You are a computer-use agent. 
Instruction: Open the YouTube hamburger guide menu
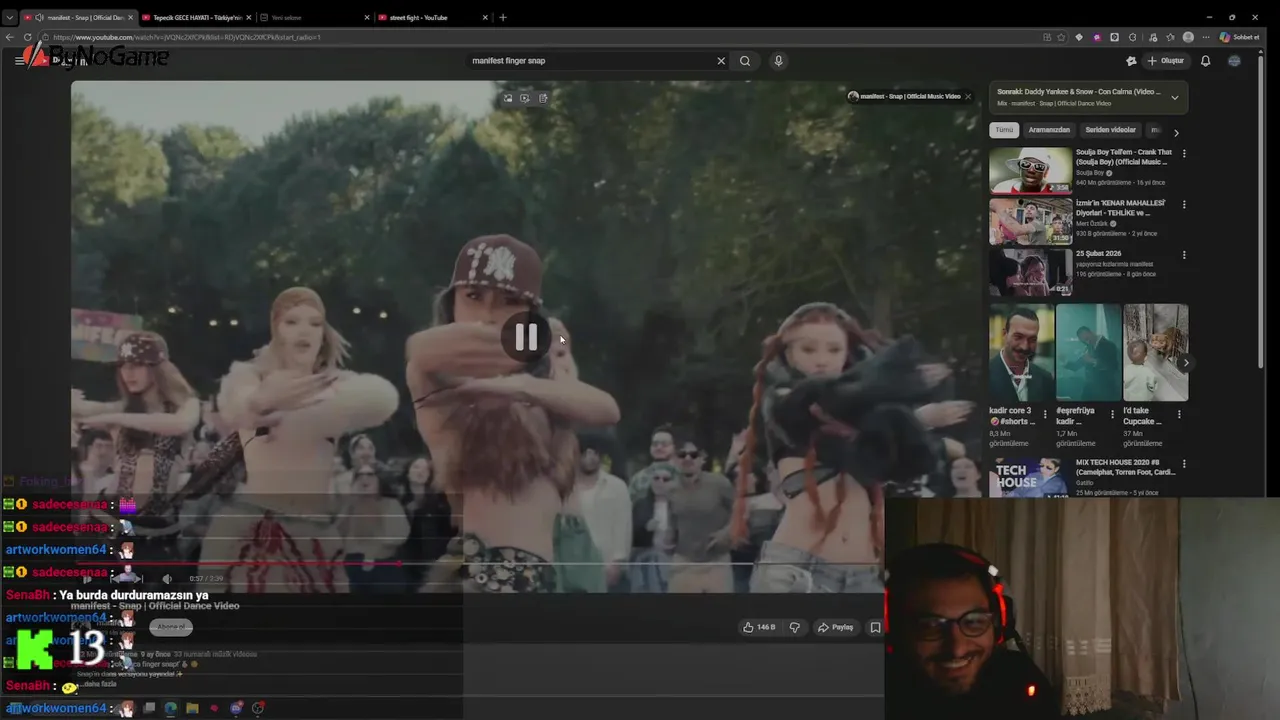pyautogui.click(x=19, y=61)
